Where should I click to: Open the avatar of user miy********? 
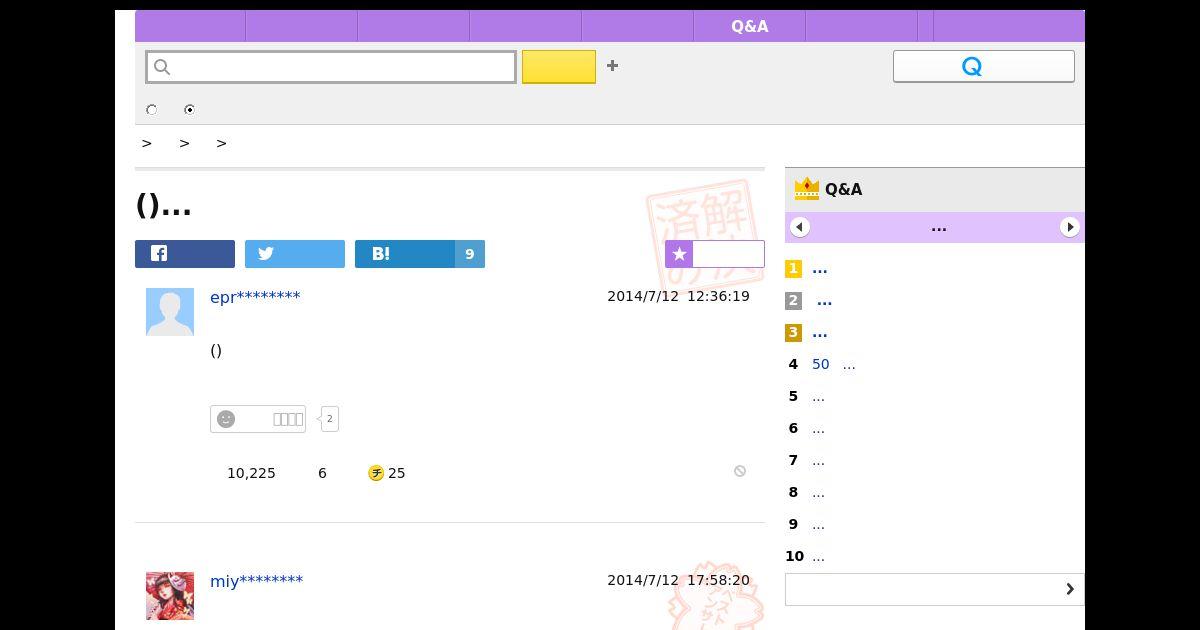click(170, 596)
